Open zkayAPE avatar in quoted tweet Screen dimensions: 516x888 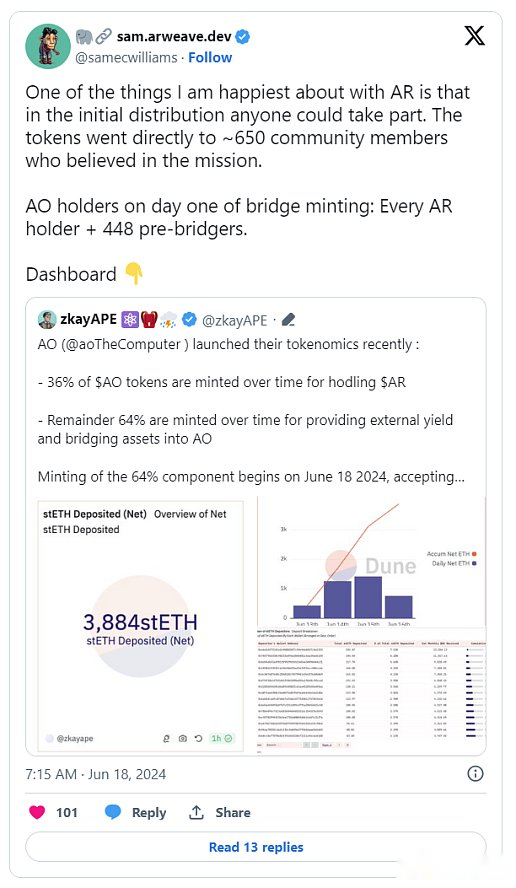[x=47, y=320]
